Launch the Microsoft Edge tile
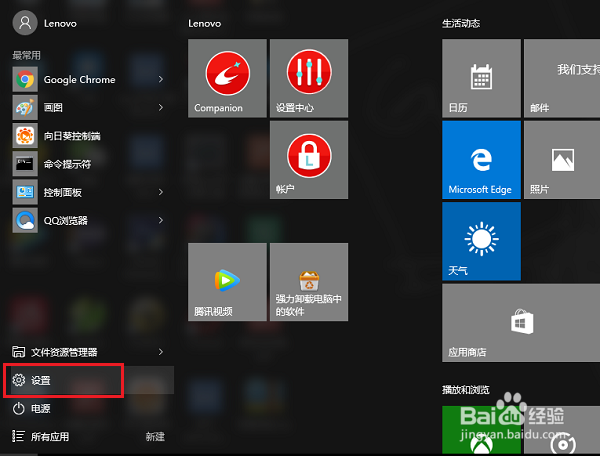The image size is (600, 456). [x=481, y=160]
